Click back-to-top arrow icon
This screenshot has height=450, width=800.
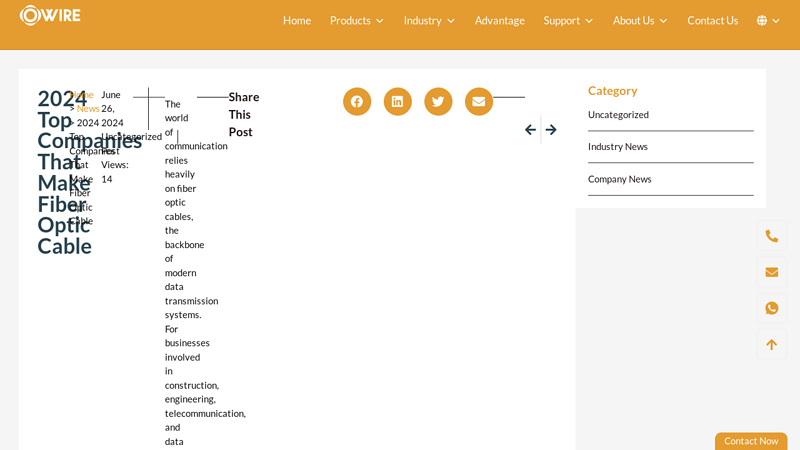pos(771,344)
